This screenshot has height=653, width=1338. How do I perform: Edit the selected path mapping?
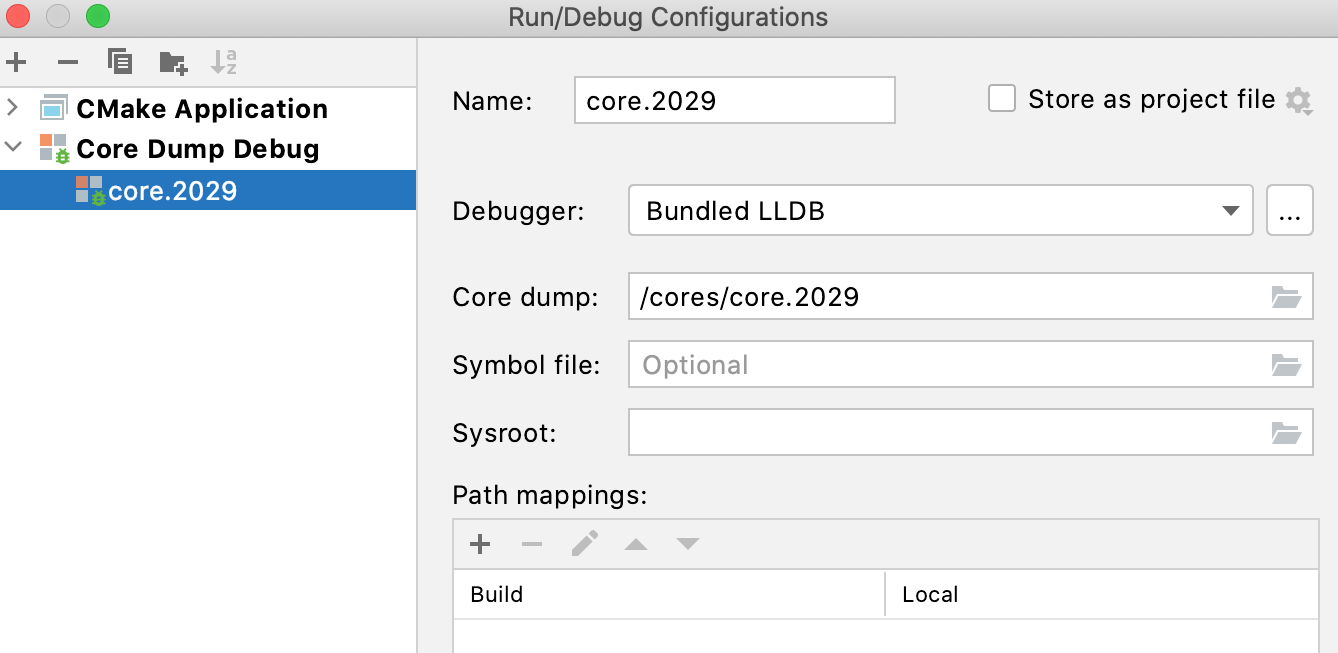tap(584, 543)
